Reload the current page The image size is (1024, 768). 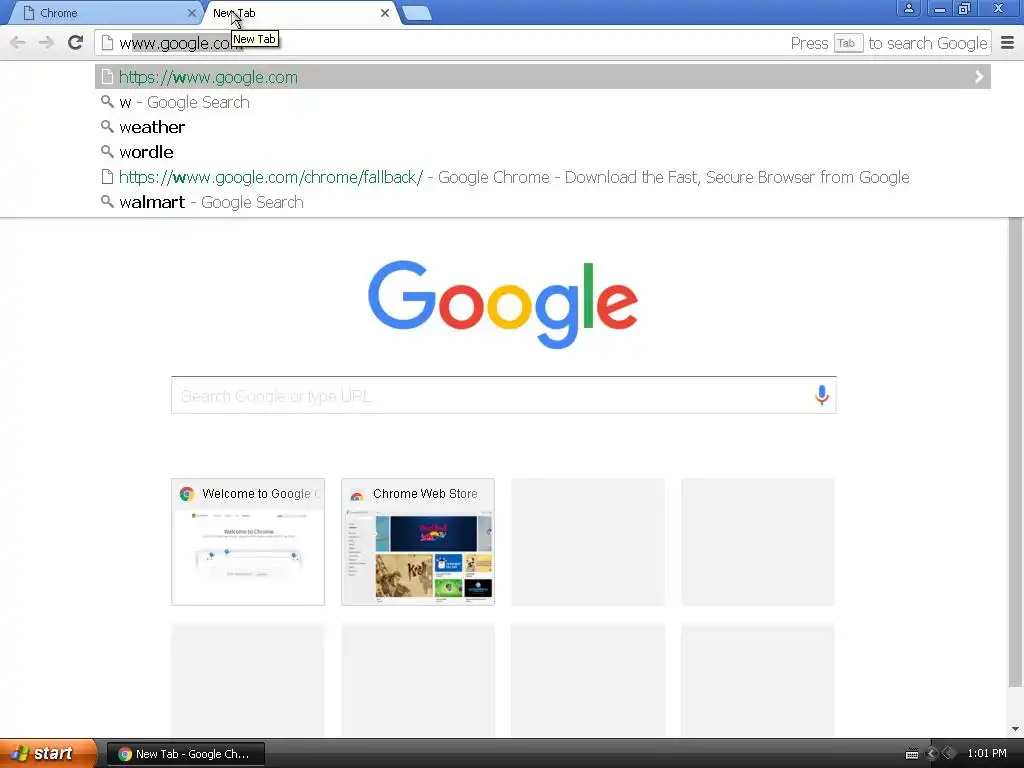coord(76,43)
